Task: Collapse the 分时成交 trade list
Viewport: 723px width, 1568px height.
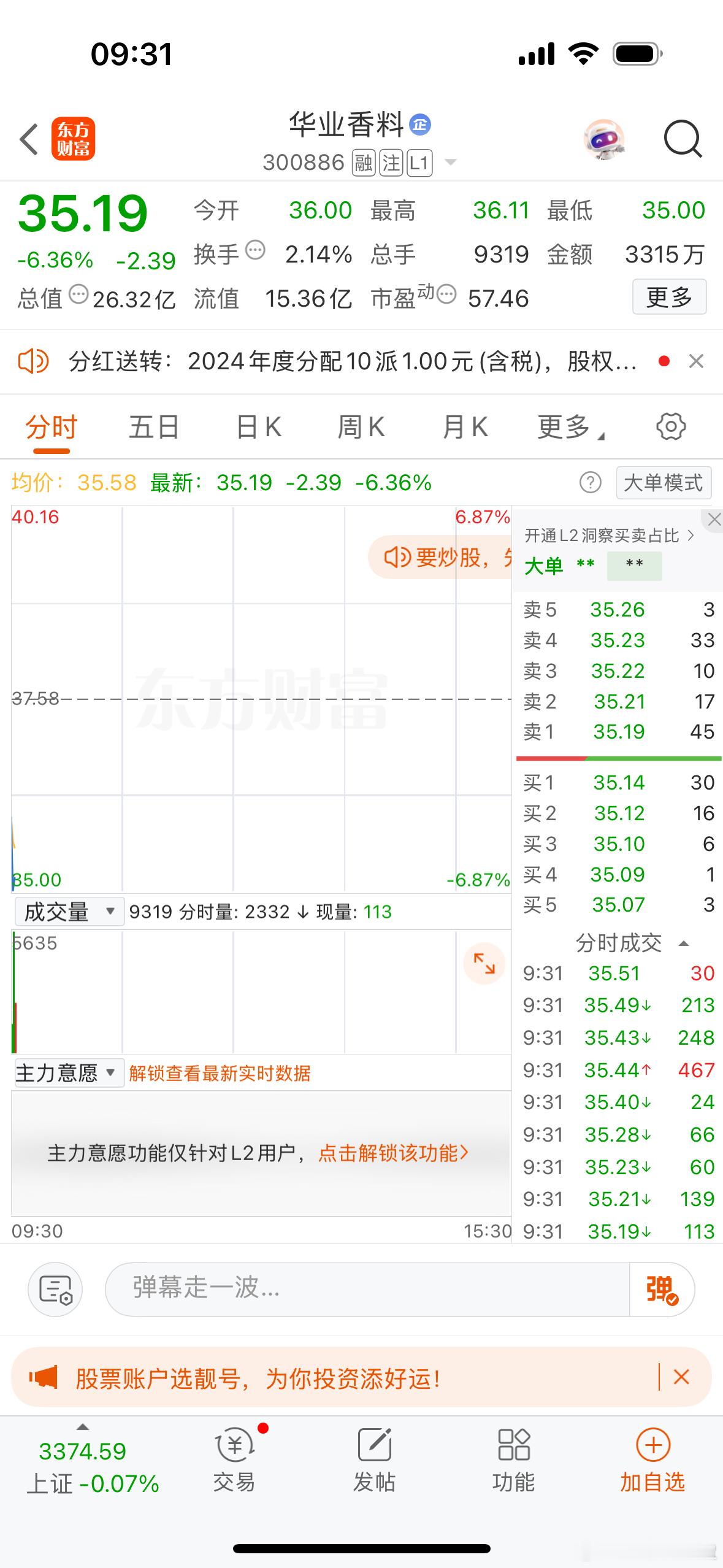Action: click(684, 943)
